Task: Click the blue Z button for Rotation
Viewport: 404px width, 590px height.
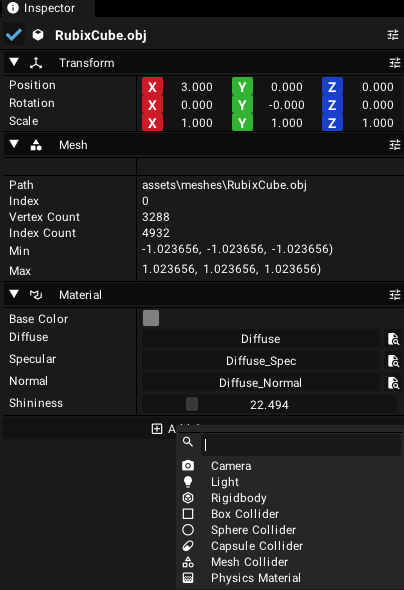Action: [332, 105]
